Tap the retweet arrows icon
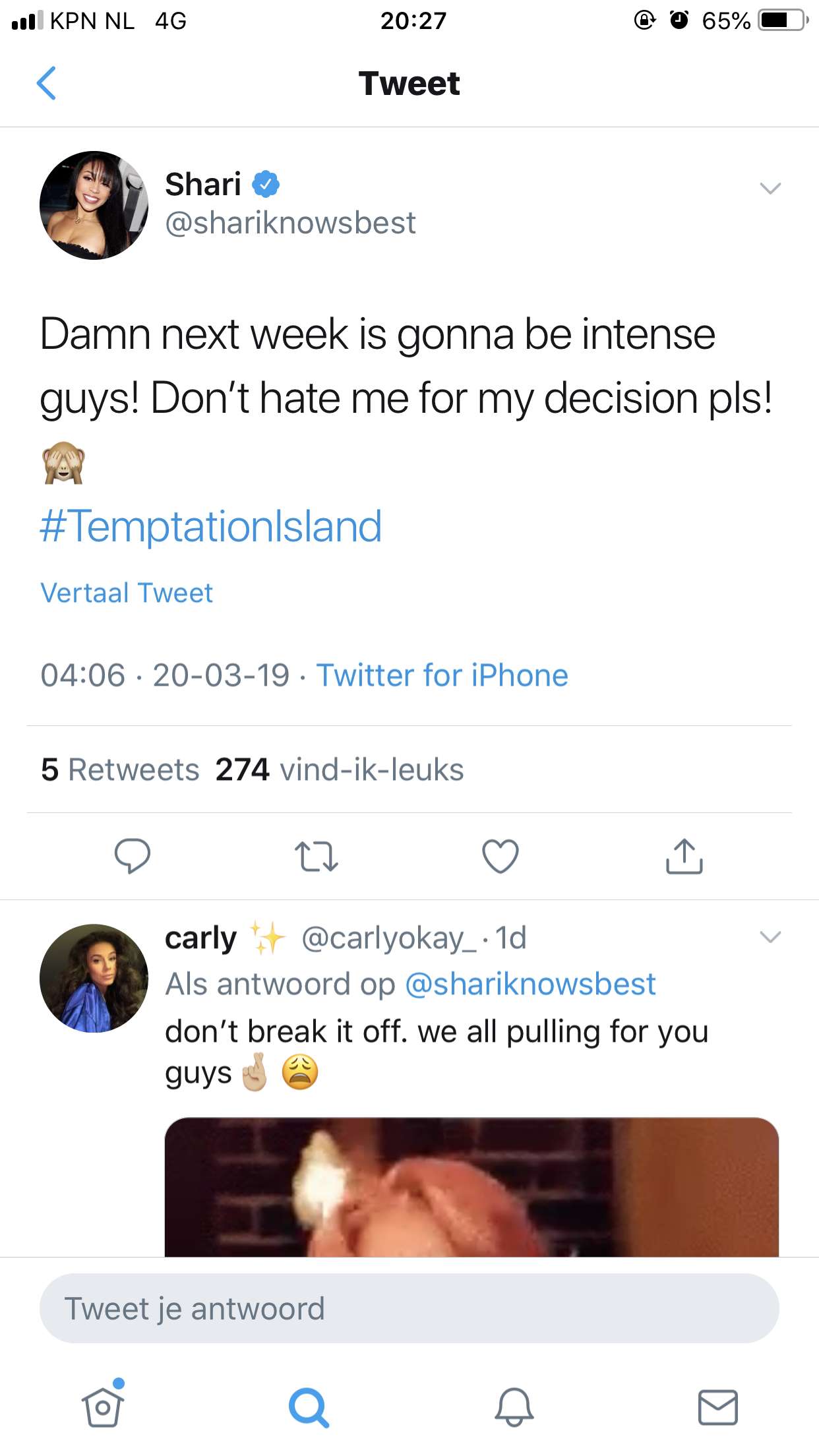Image resolution: width=819 pixels, height=1456 pixels. (316, 857)
